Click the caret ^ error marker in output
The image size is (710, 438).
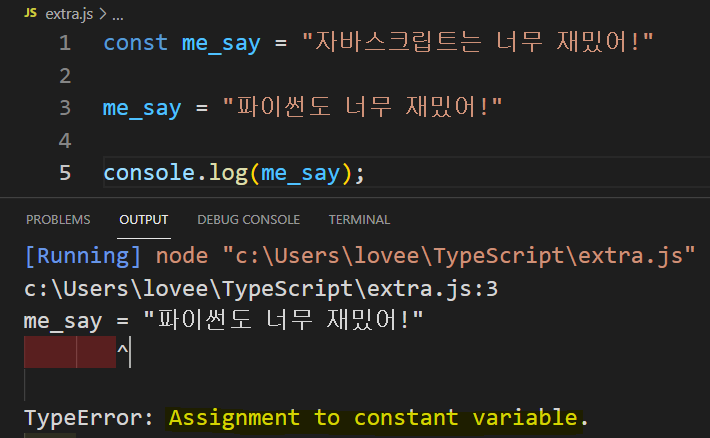coord(122,350)
